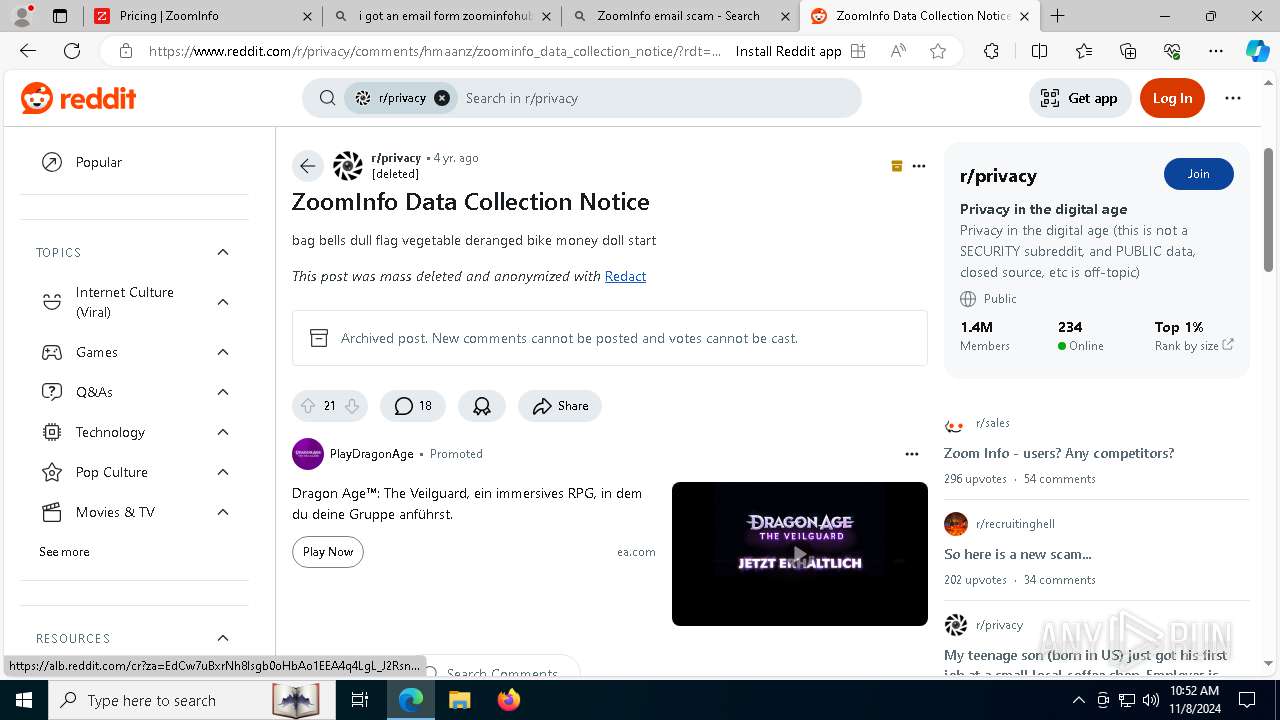Launch Firefox from the taskbar
Image resolution: width=1280 pixels, height=720 pixels.
coord(509,700)
